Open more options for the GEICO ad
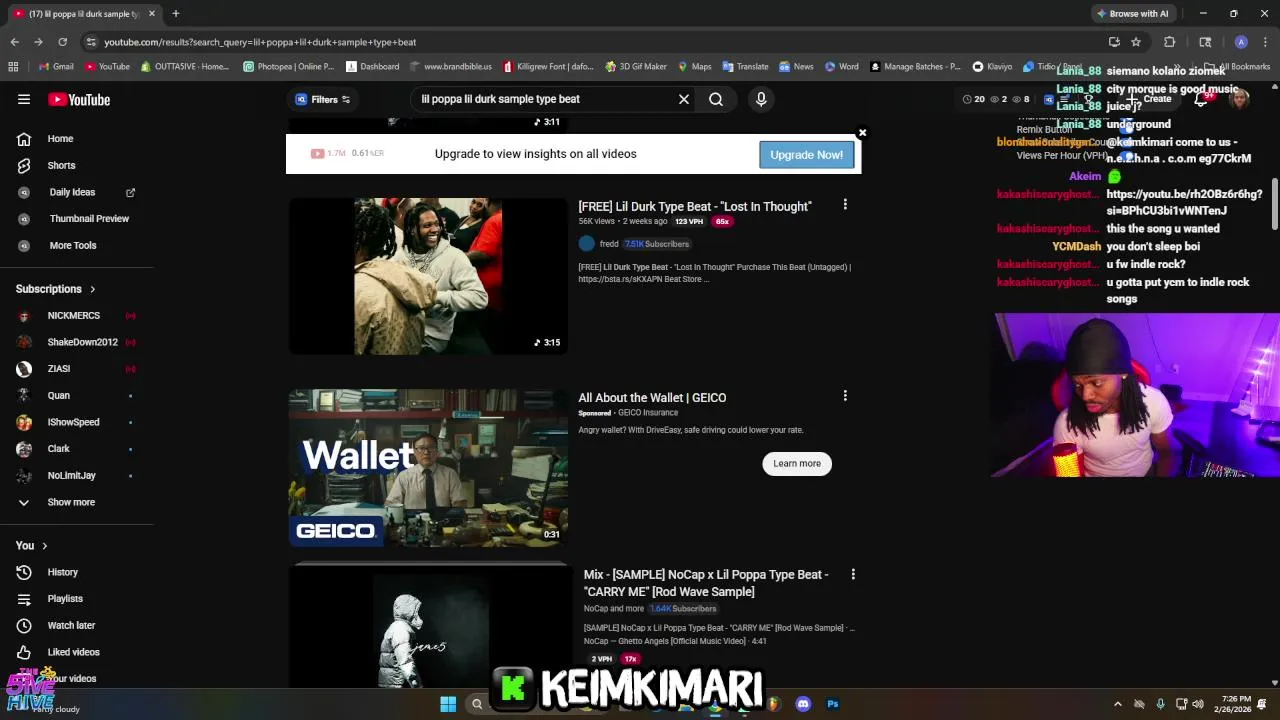1280x720 pixels. (845, 396)
